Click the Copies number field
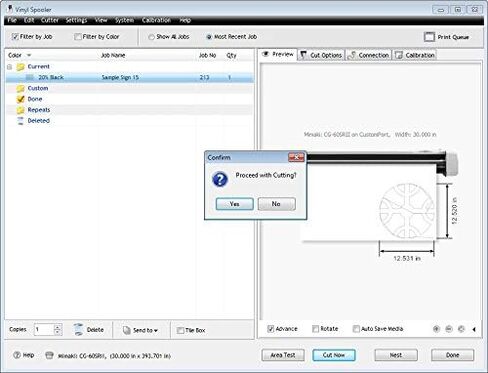 [x=43, y=329]
